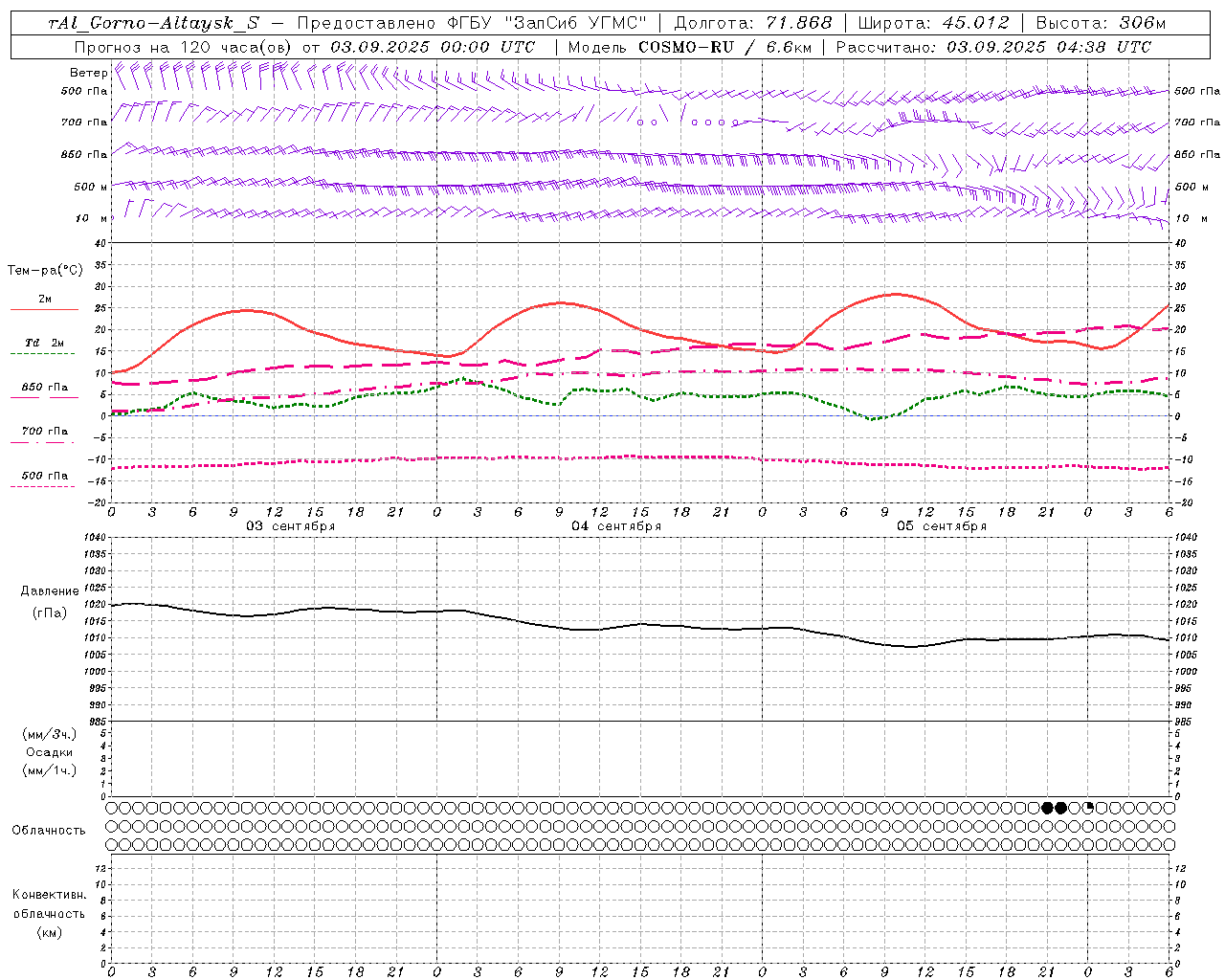Click the dotted swatch under 500 гПа legend

[x=42, y=486]
